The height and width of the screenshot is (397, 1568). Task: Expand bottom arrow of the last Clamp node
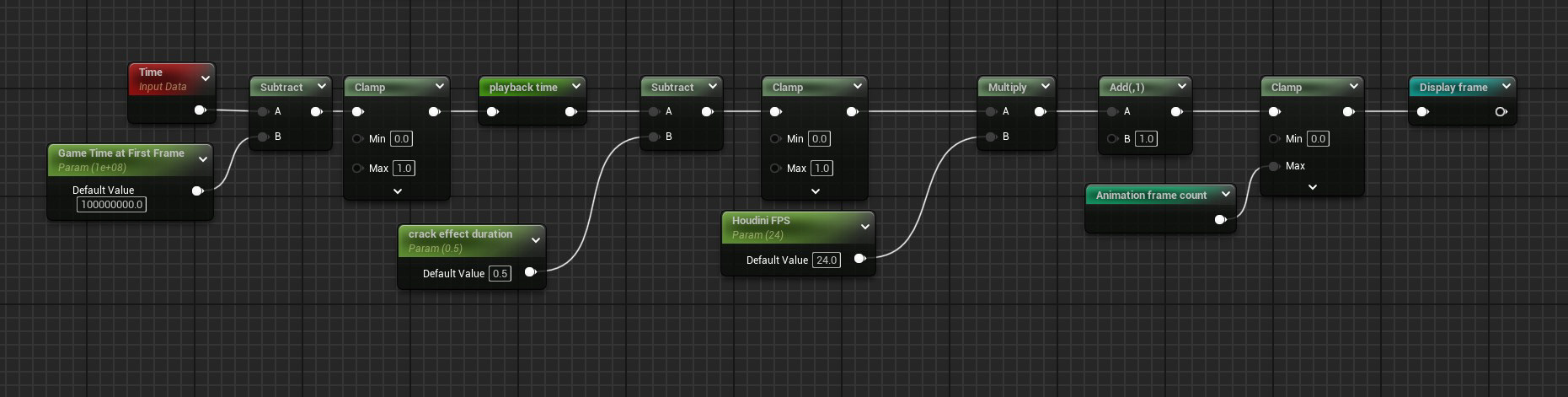pos(1313,187)
